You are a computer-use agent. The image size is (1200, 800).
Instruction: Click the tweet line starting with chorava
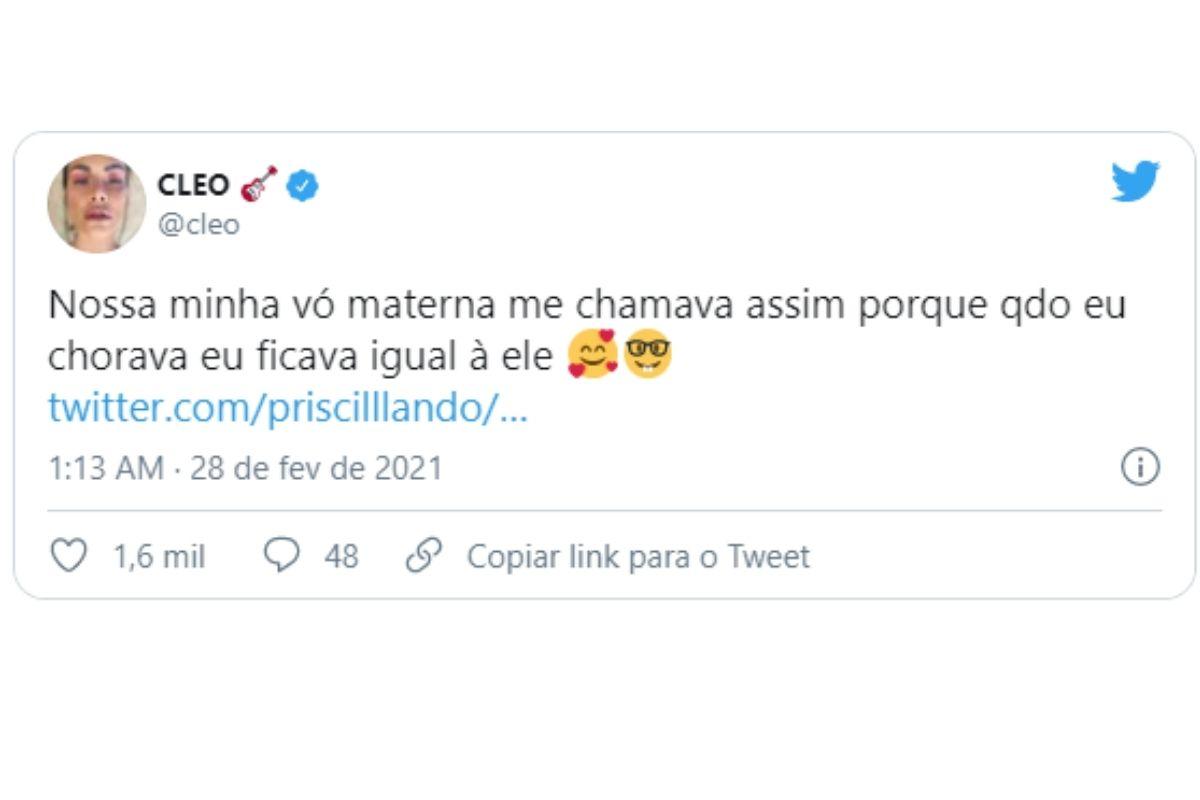coord(300,357)
